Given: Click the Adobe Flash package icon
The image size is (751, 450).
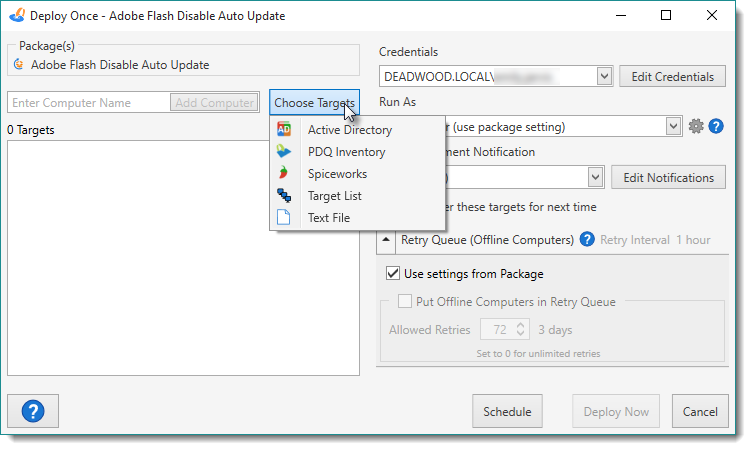Looking at the screenshot, I should pos(19,64).
